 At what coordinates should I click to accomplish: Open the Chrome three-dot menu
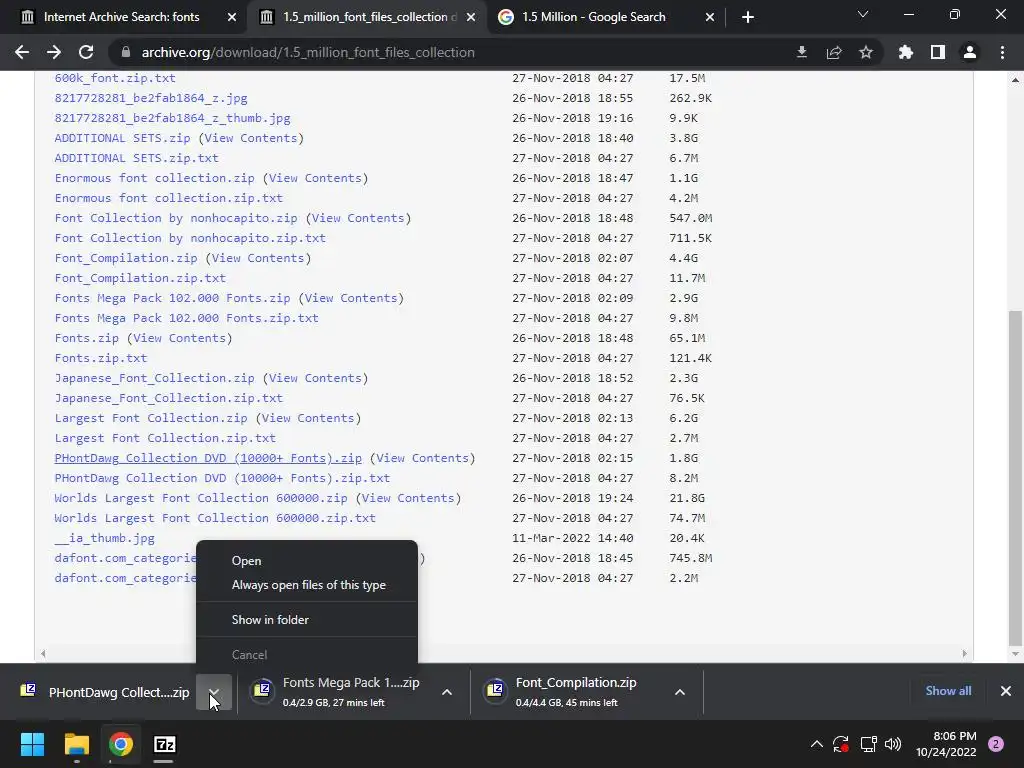click(x=1002, y=52)
